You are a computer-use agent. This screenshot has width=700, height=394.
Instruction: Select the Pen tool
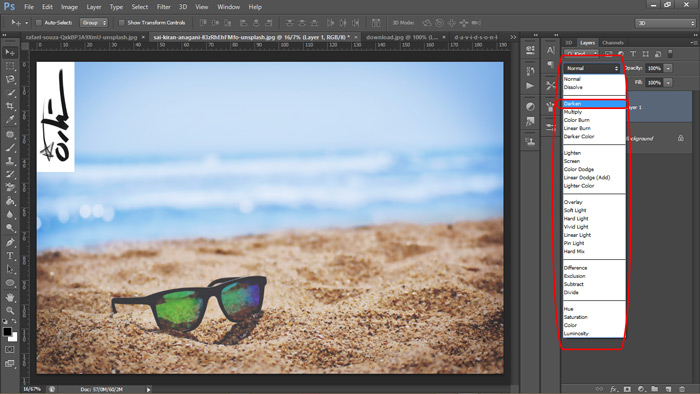[x=10, y=242]
